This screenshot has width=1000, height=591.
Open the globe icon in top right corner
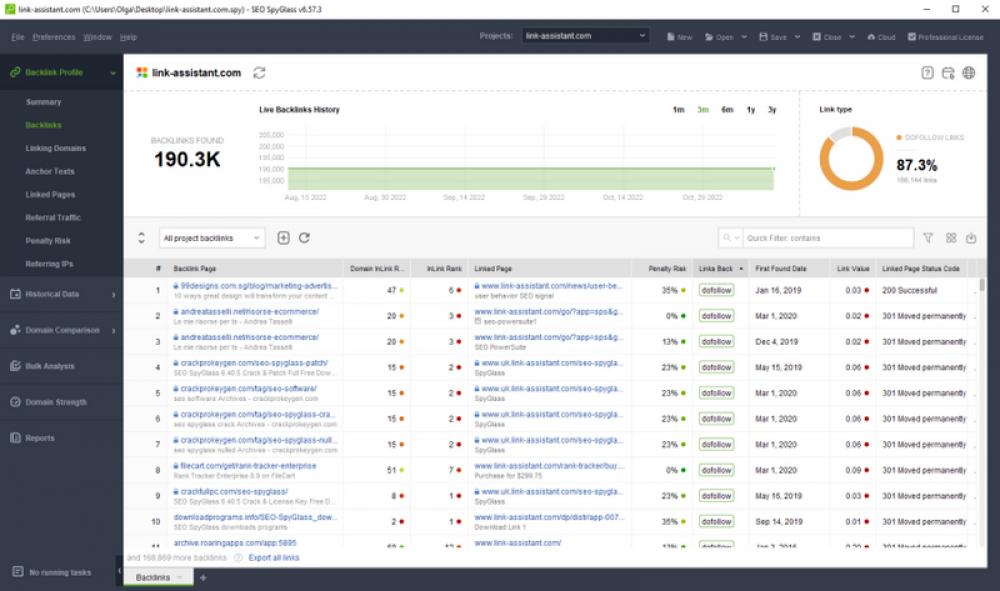click(966, 73)
